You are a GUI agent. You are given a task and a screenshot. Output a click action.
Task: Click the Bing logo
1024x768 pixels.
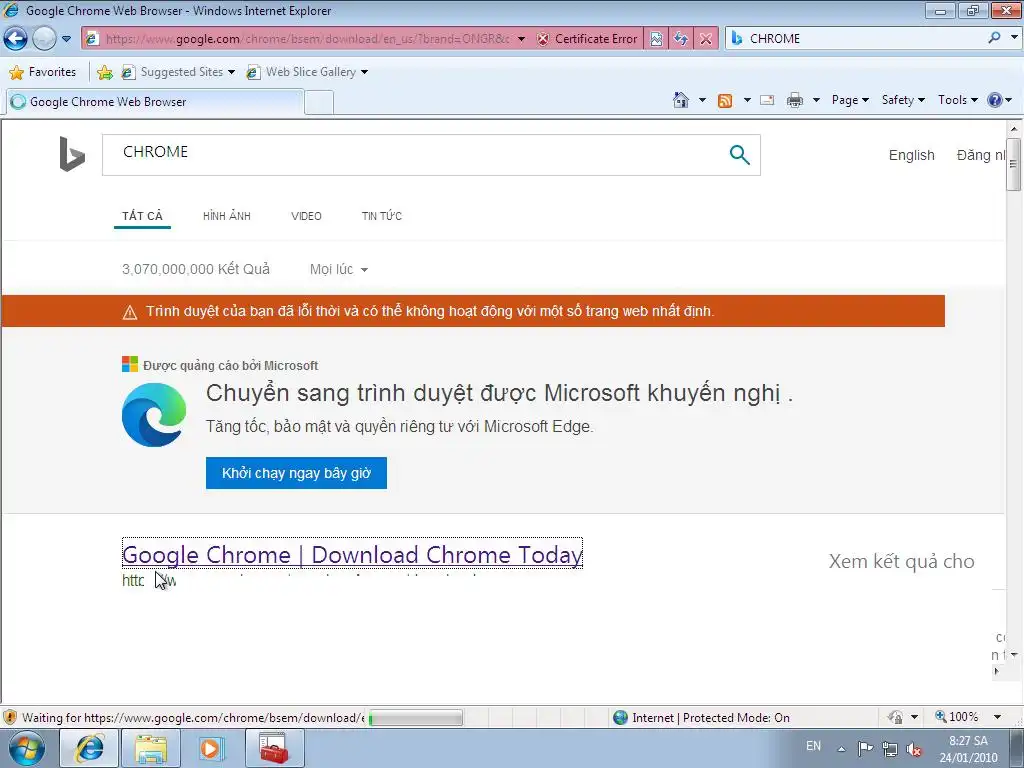(x=72, y=154)
